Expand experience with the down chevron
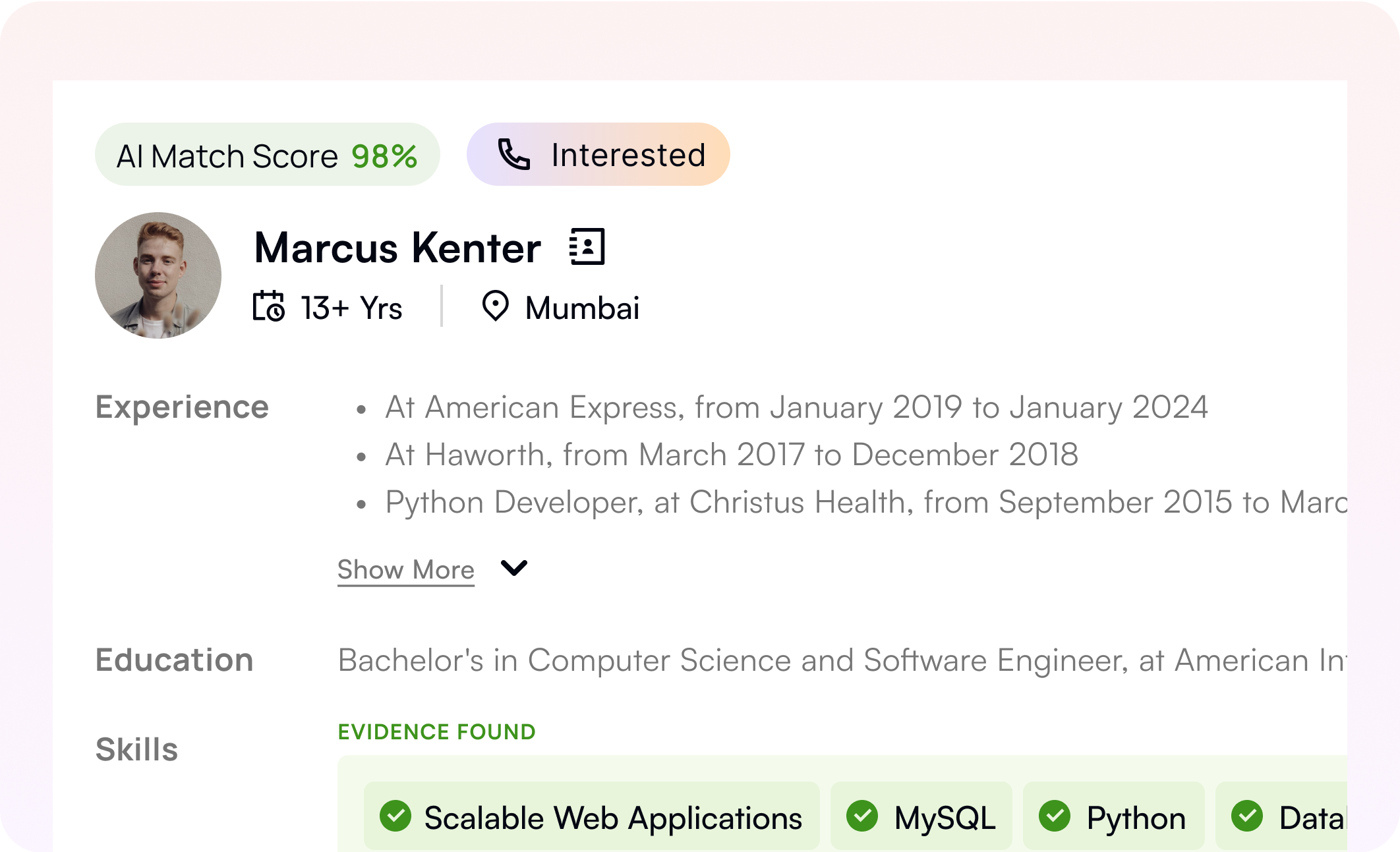 point(514,568)
